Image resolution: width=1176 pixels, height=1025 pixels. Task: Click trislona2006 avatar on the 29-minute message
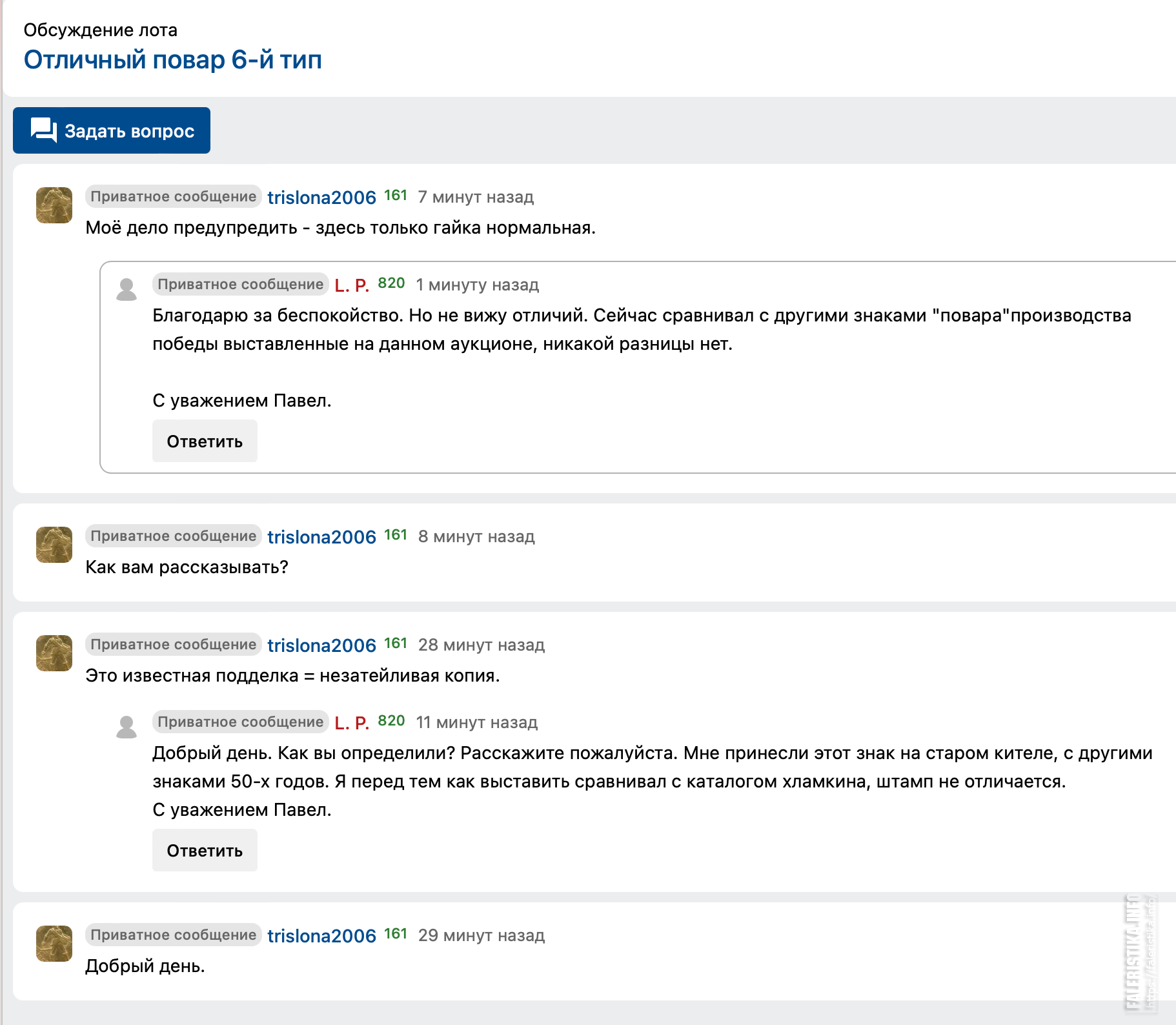[x=54, y=944]
